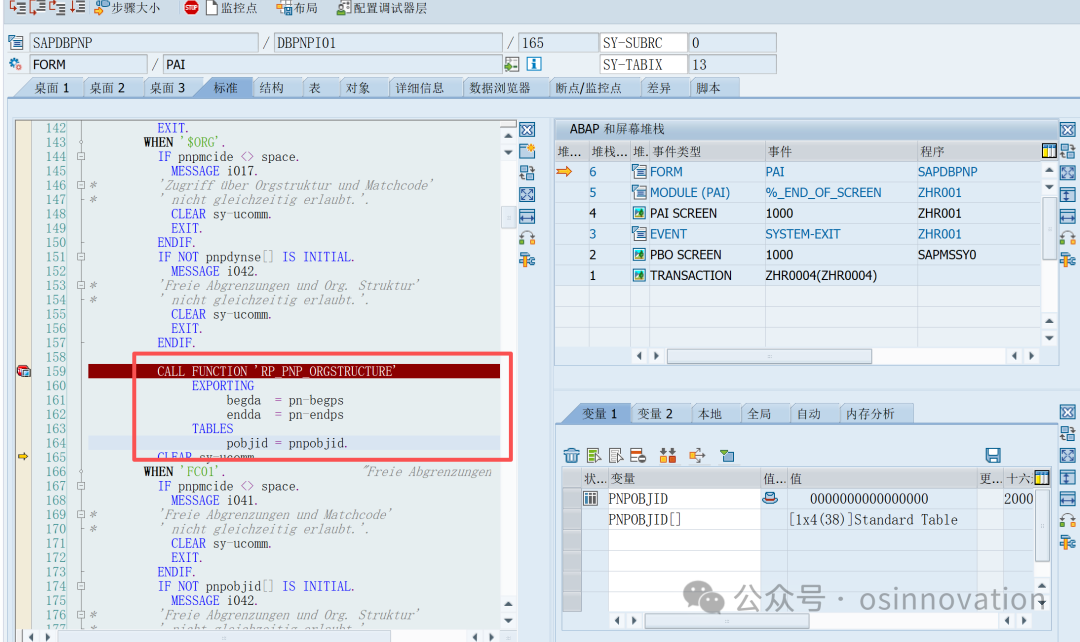The height and width of the screenshot is (642, 1080).
Task: Collapse the comment block at line 176
Action: [x=81, y=614]
